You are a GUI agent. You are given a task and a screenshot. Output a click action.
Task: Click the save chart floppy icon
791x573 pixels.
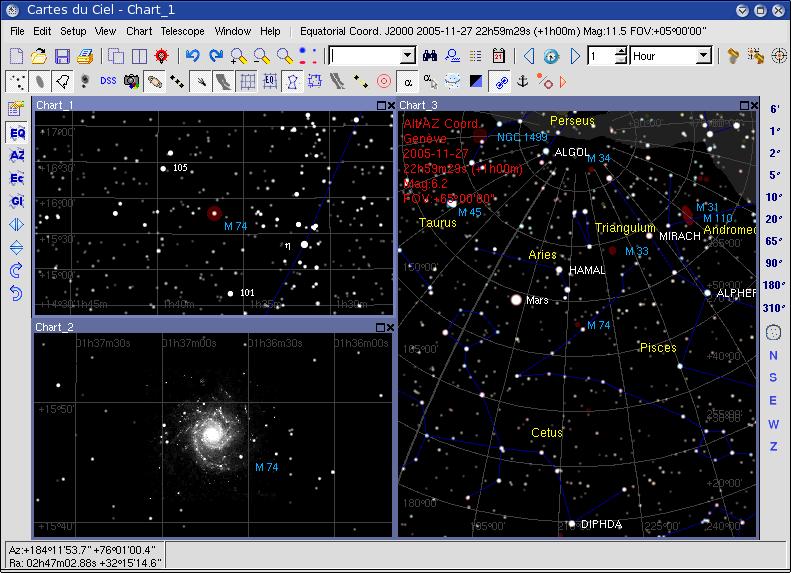pos(62,56)
